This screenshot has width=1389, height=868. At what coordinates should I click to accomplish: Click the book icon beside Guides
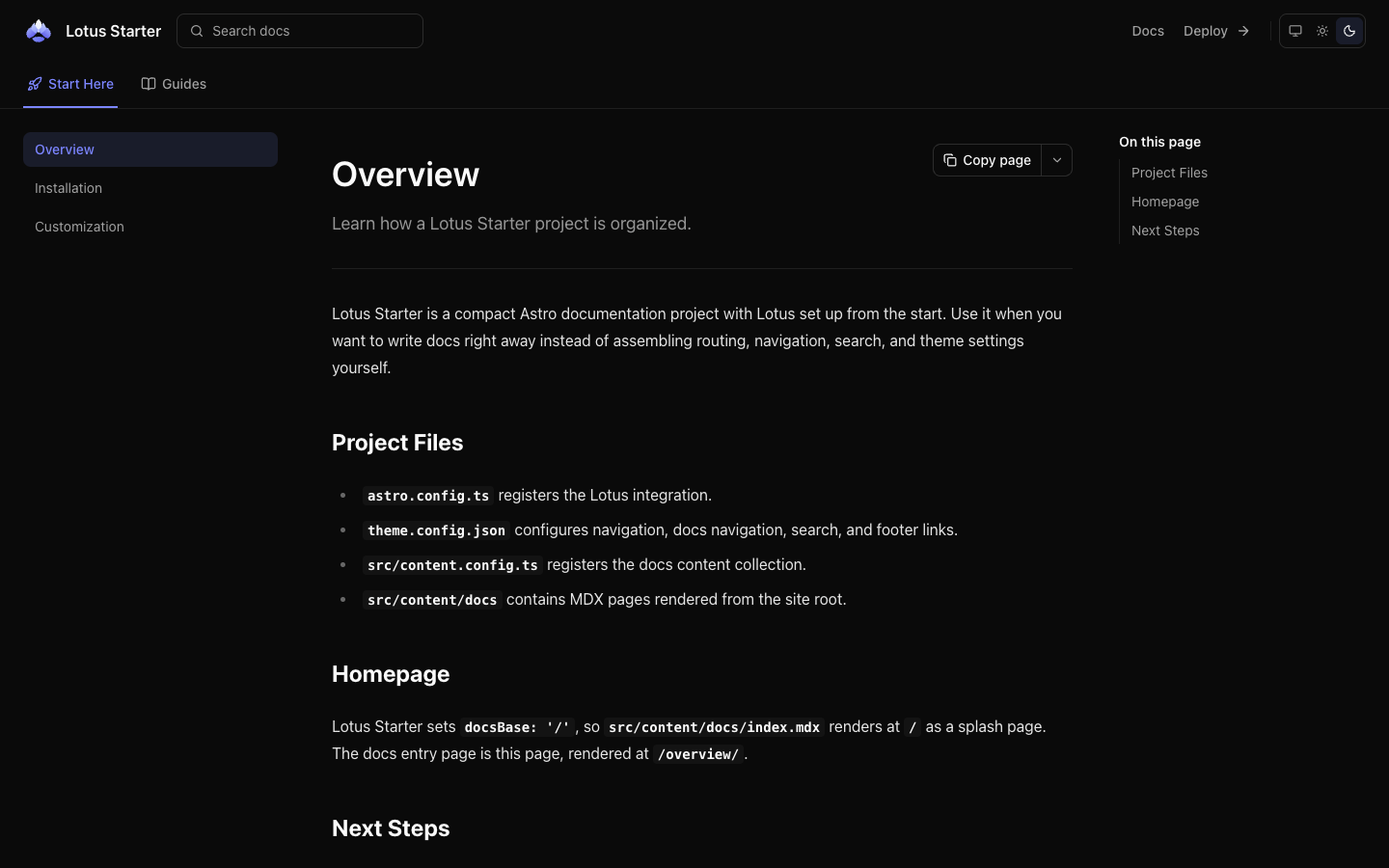coord(149,84)
